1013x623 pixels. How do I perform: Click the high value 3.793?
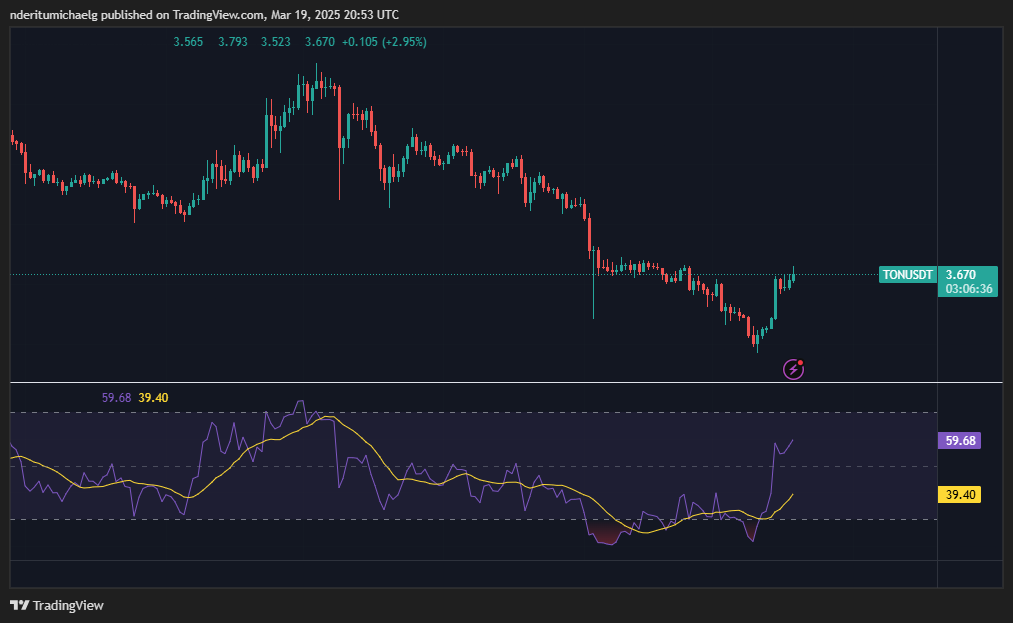point(233,42)
